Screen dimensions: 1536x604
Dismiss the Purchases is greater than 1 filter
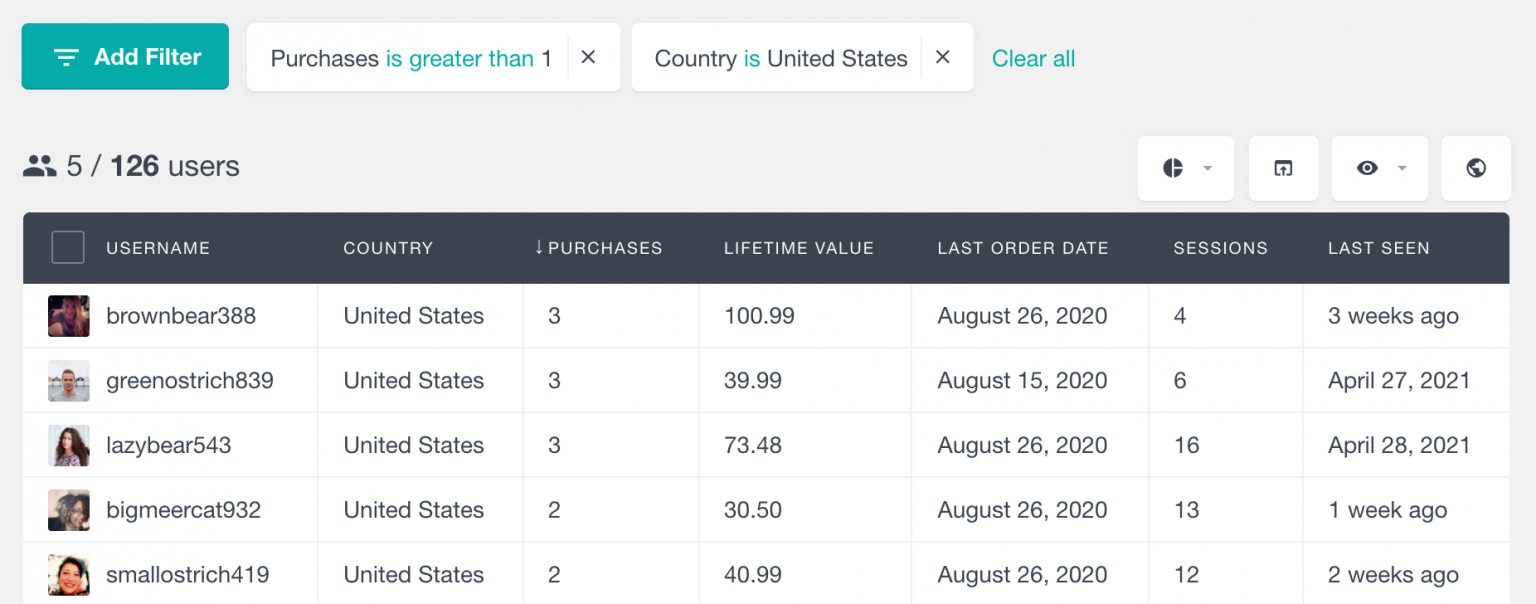coord(588,57)
